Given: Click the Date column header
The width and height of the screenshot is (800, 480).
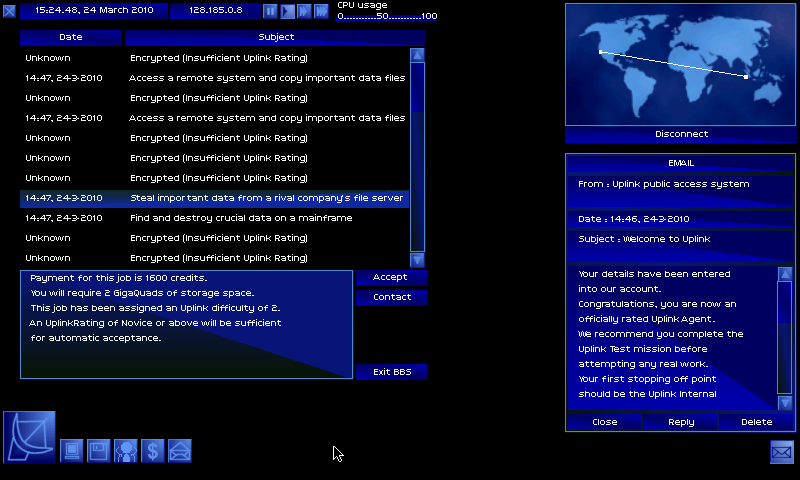Looking at the screenshot, I should pos(70,37).
